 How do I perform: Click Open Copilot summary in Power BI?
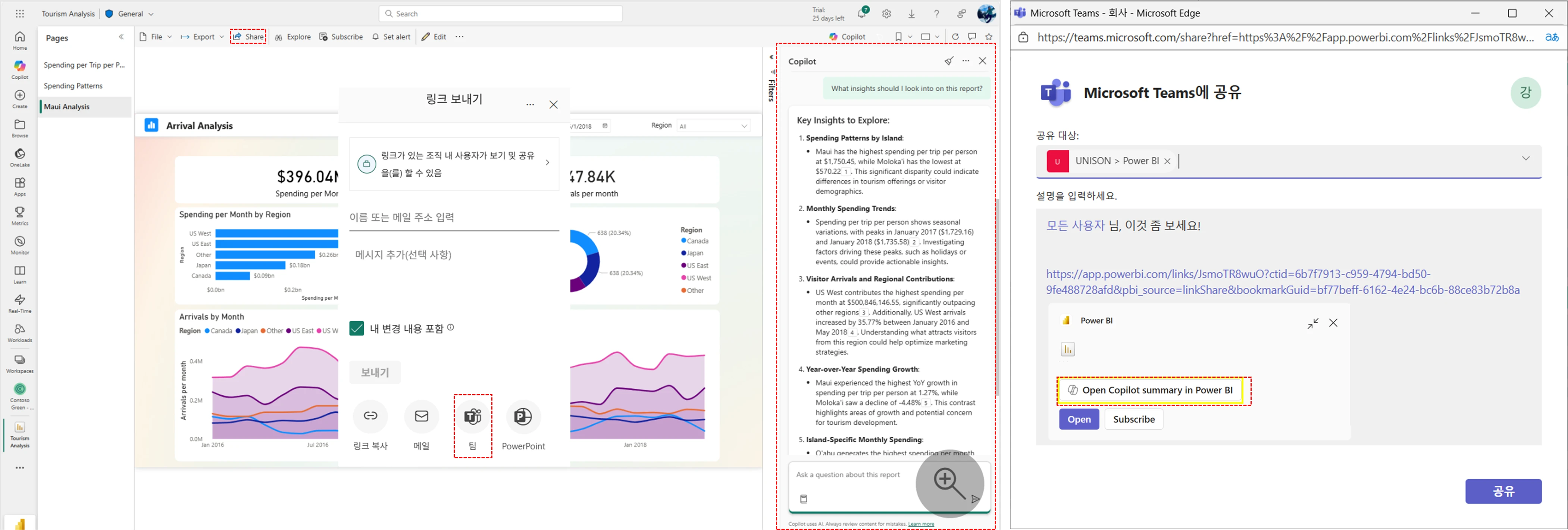point(1151,390)
